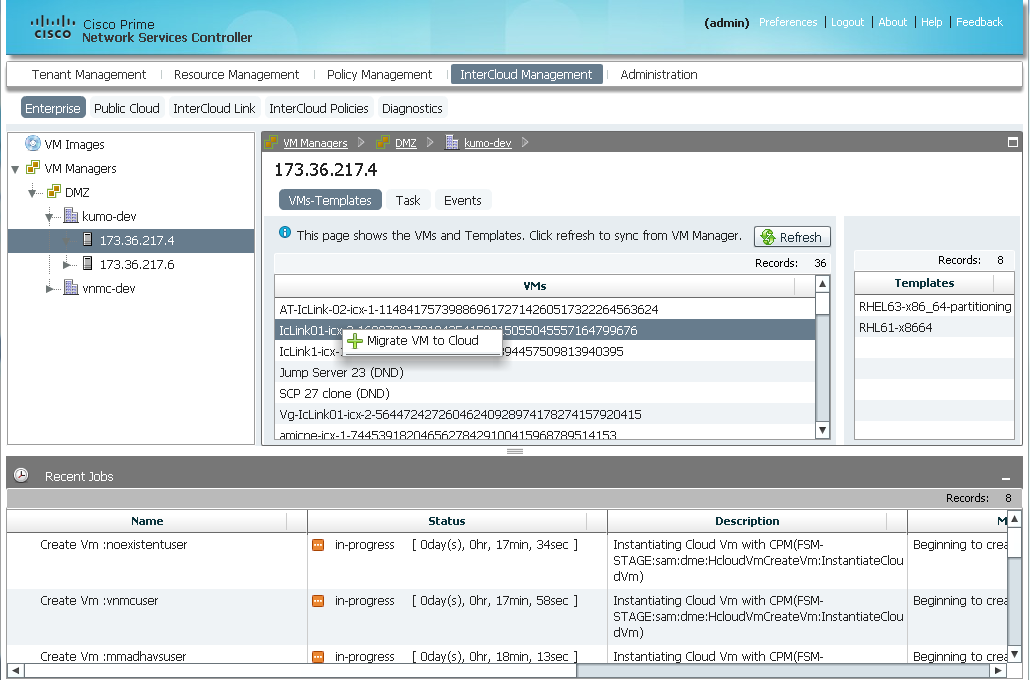The height and width of the screenshot is (680, 1030).
Task: Click the kumo-dev building icon in tree
Action: point(71,216)
